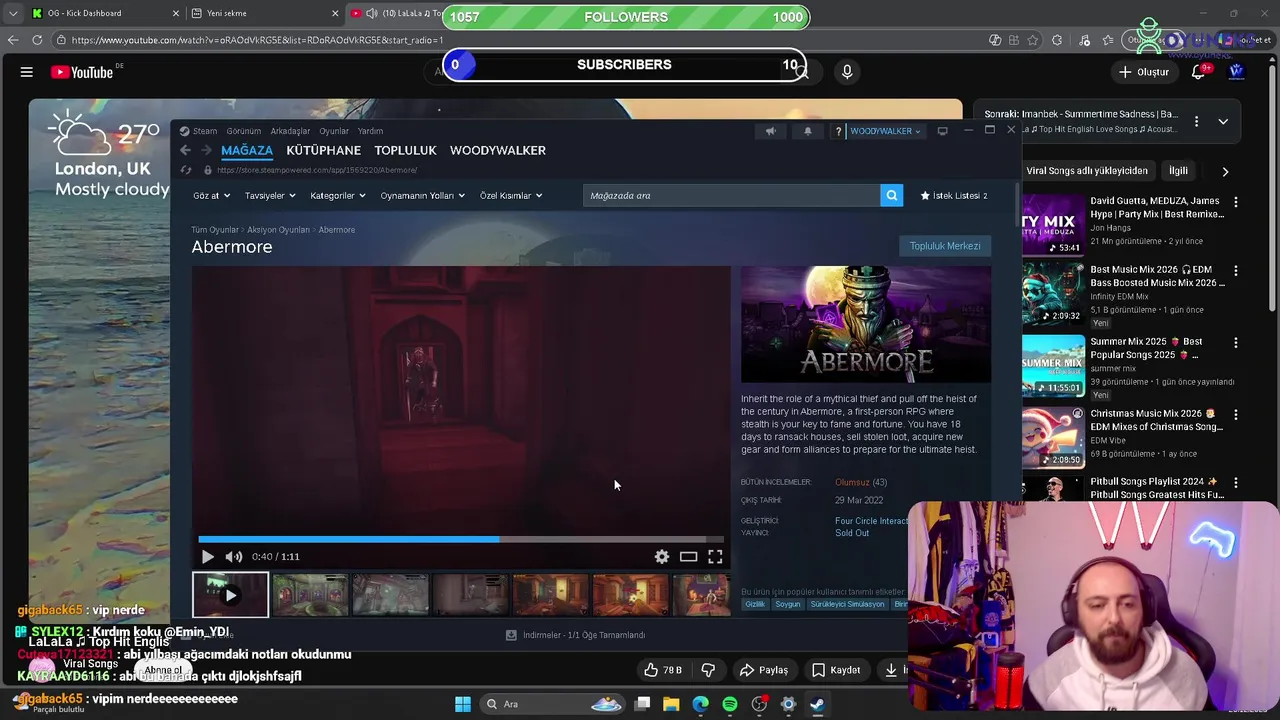Open David Guetta Party Mix video thumbnail

[1053, 226]
